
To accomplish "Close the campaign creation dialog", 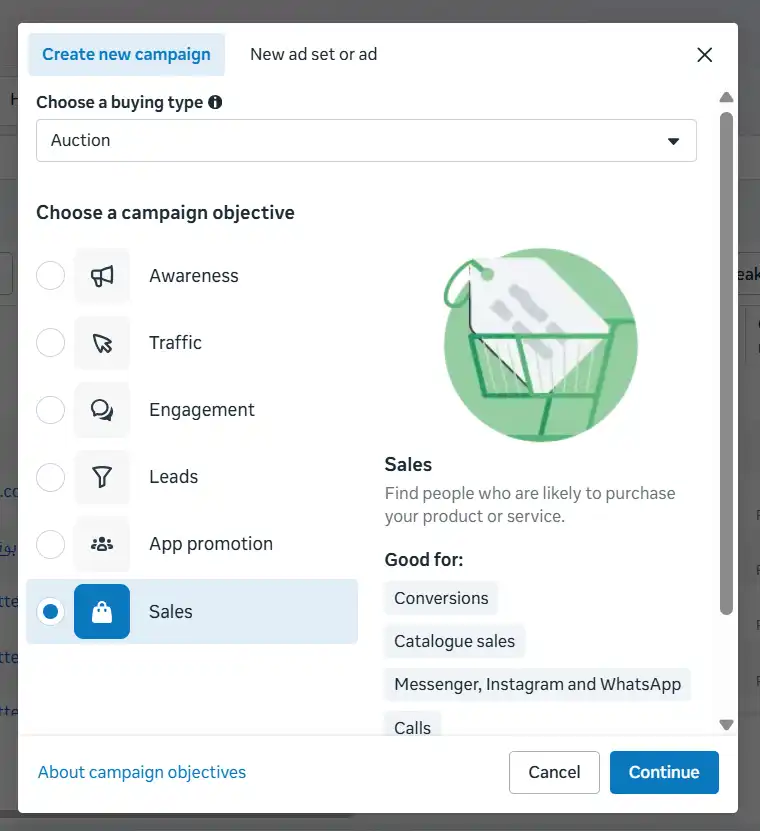I will [704, 55].
